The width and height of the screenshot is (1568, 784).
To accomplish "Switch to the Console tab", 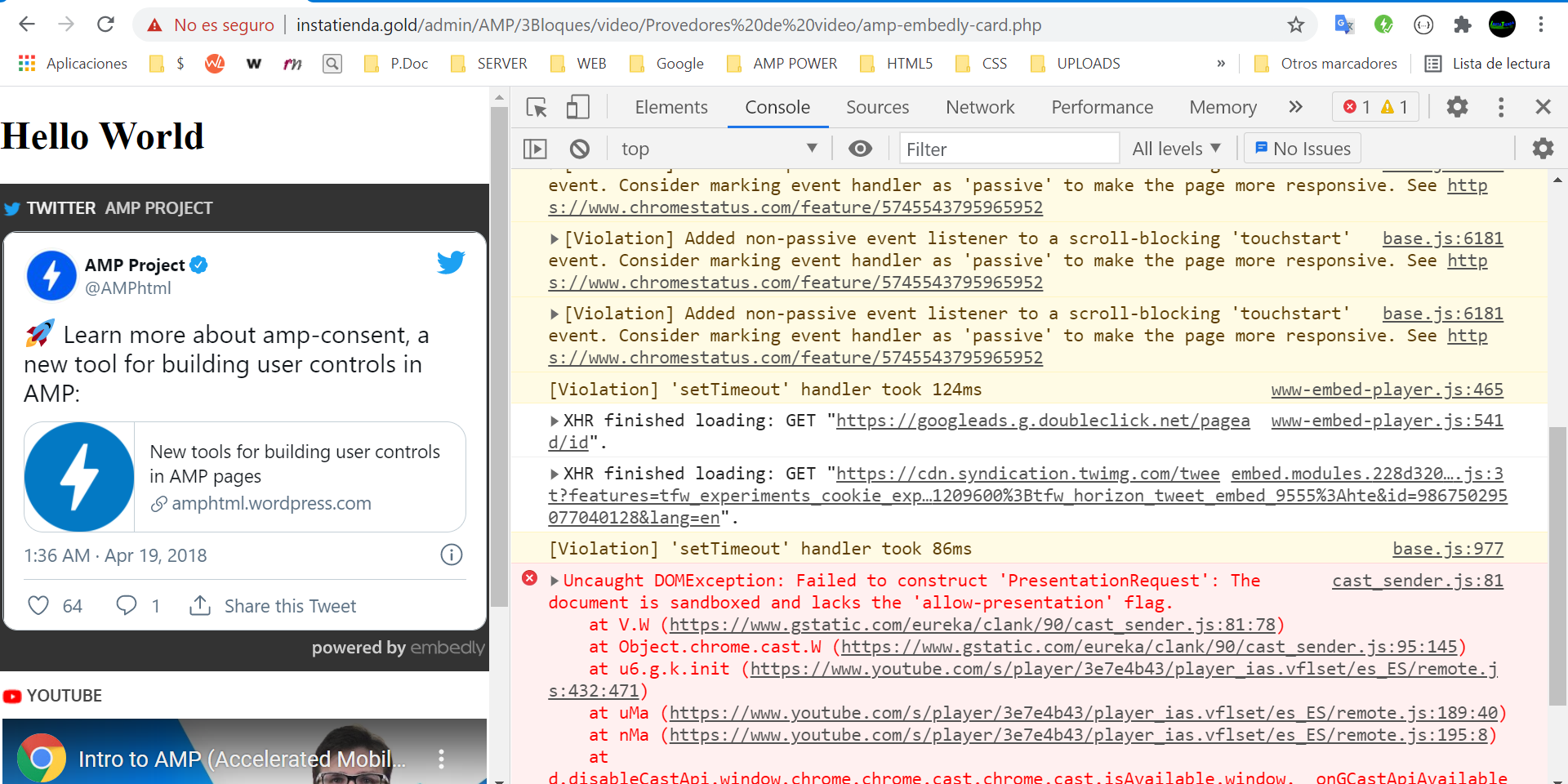I will point(777,107).
